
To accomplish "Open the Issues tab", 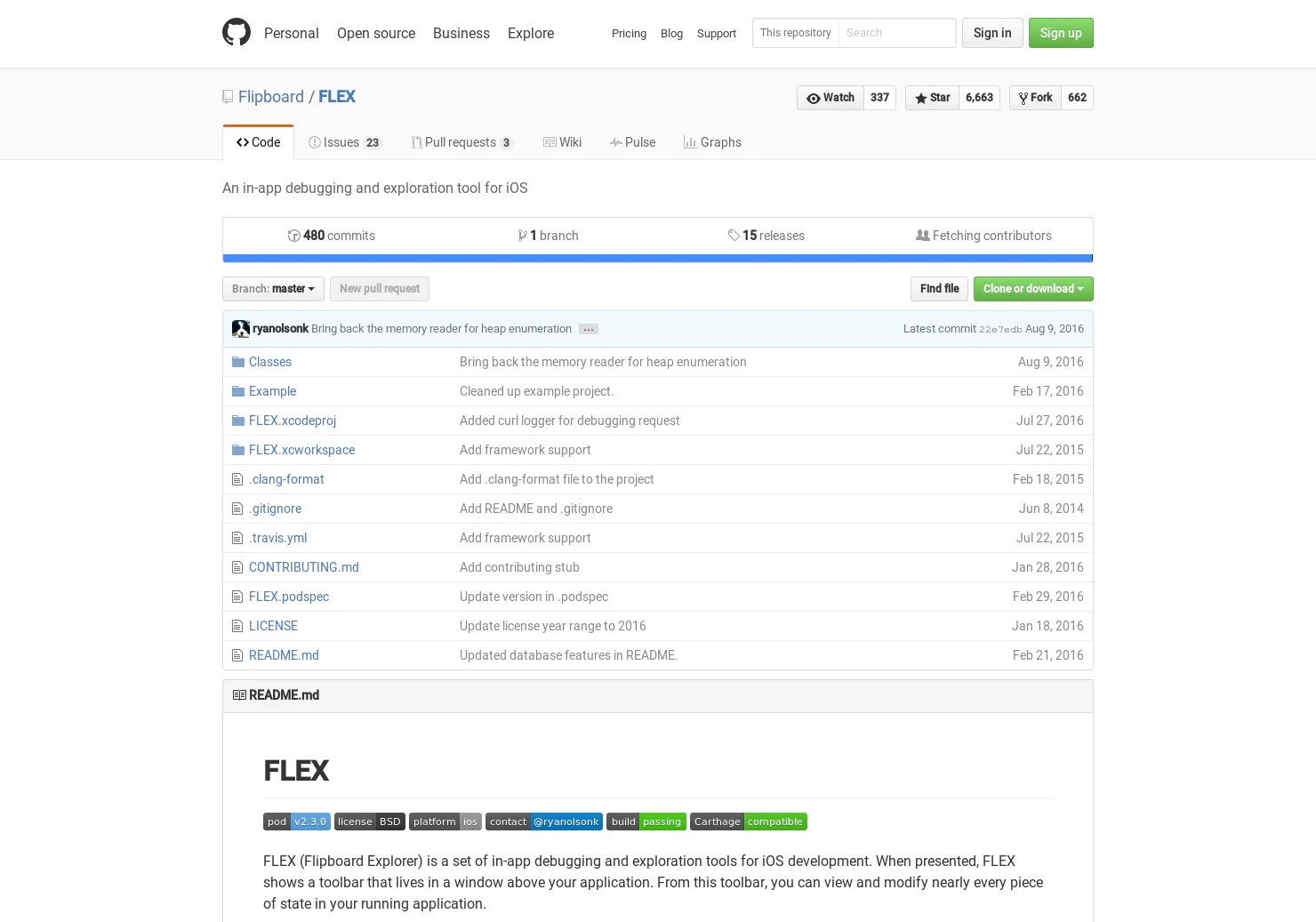I will (x=344, y=142).
